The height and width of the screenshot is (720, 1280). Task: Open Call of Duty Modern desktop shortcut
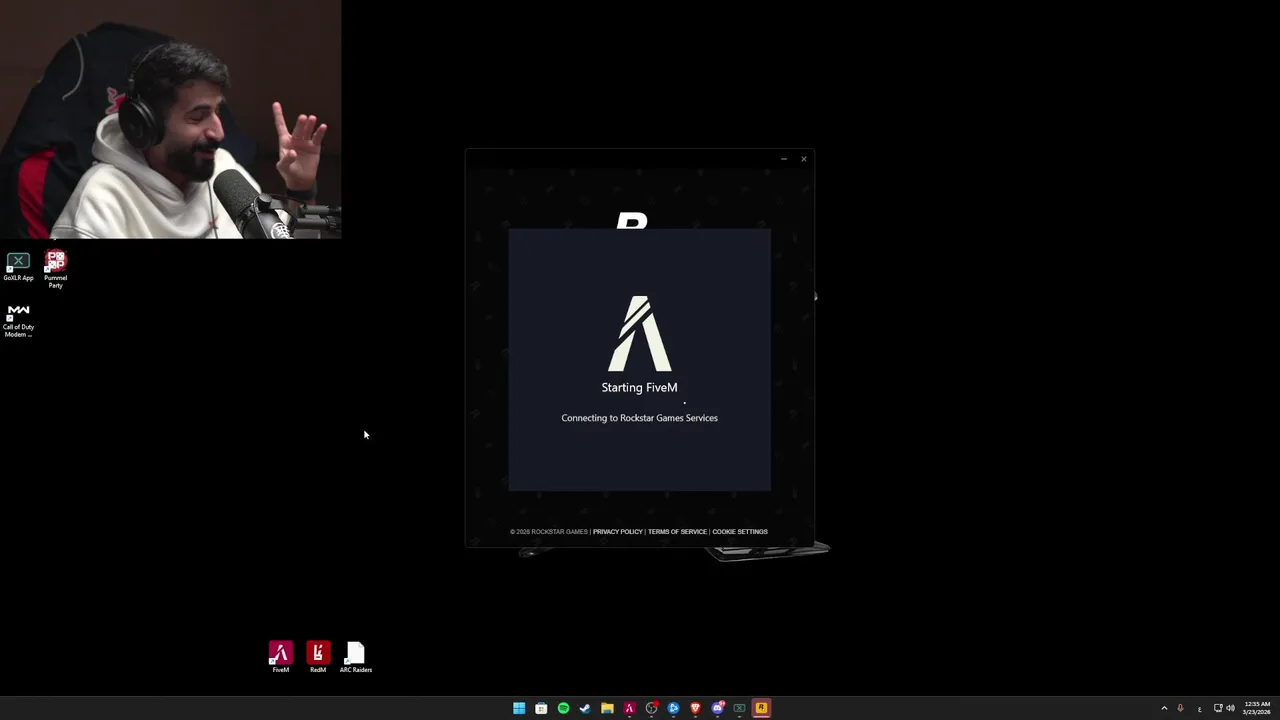[18, 320]
